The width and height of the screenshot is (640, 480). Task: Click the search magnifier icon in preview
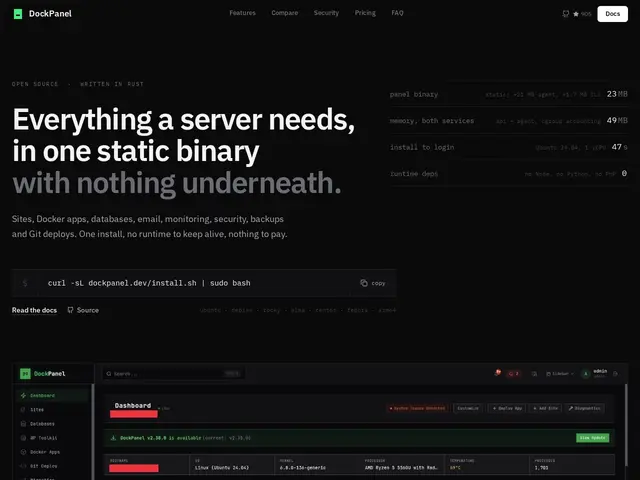coord(109,373)
